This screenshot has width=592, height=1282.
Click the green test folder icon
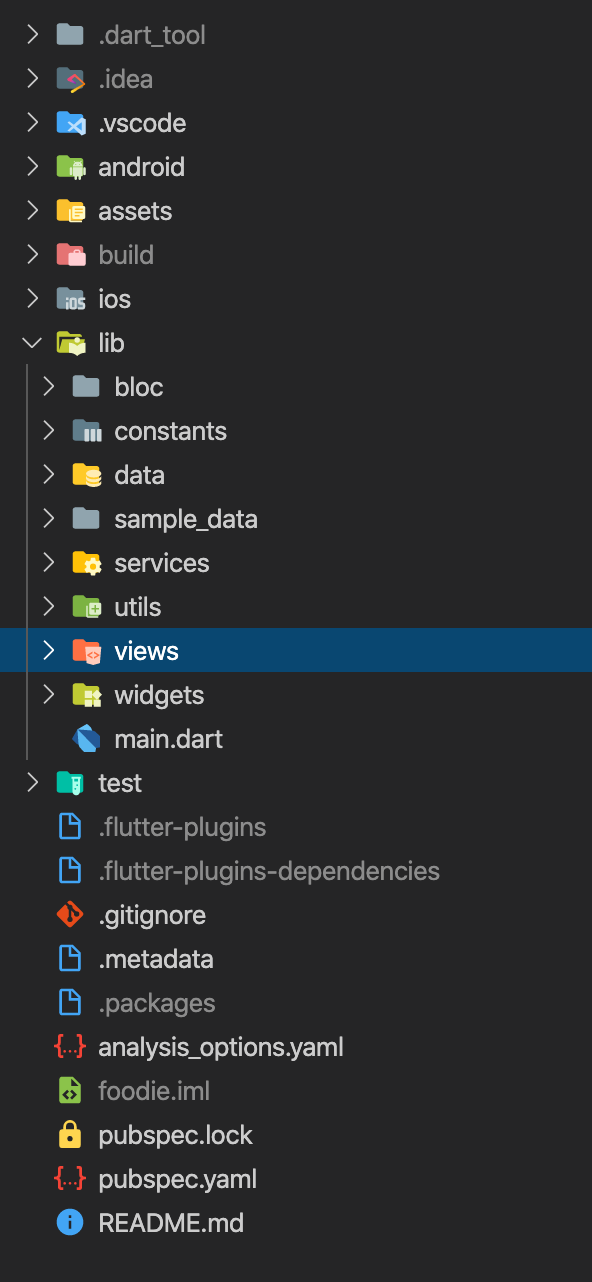70,783
